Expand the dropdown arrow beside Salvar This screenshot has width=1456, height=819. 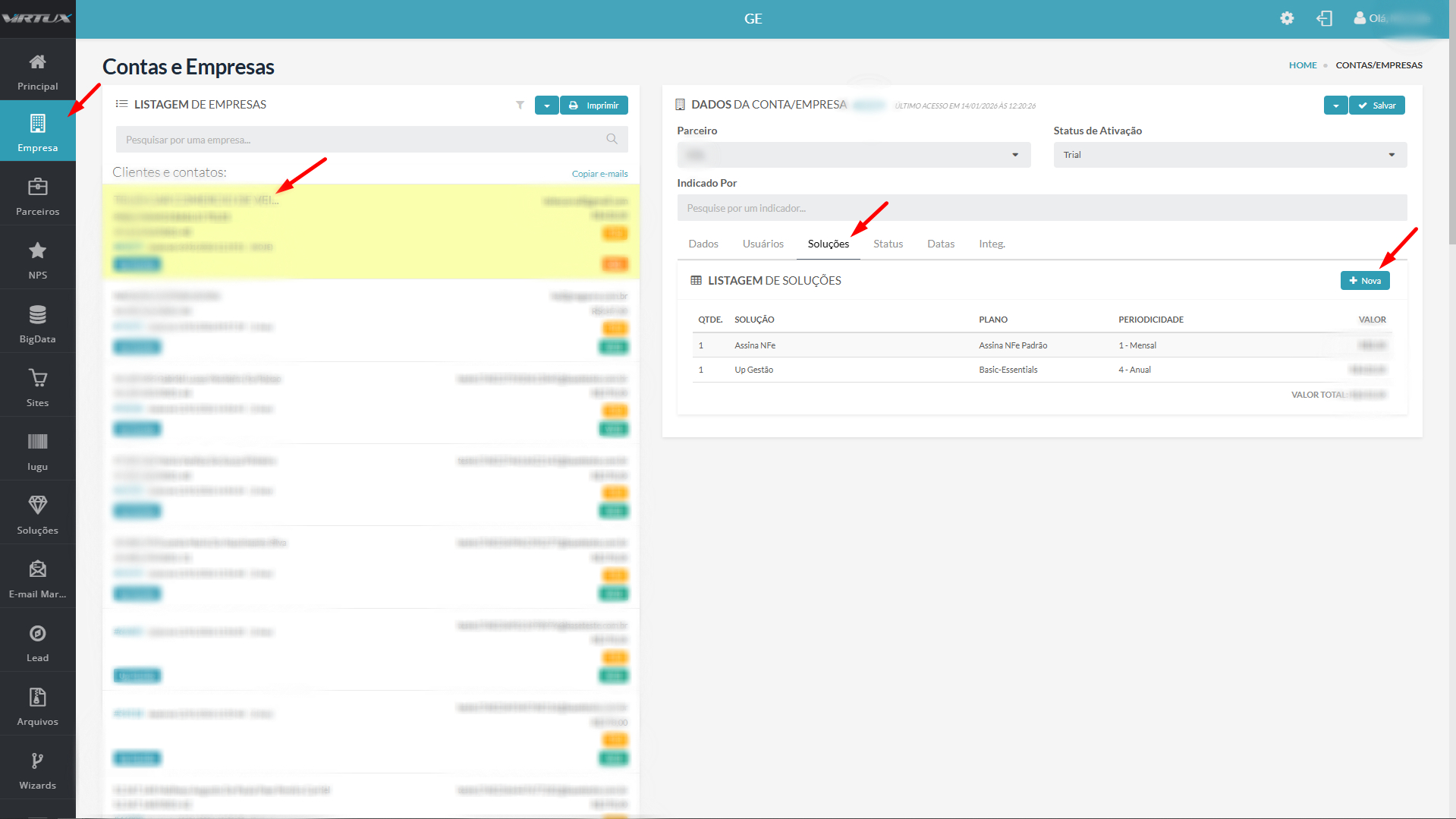pyautogui.click(x=1335, y=106)
